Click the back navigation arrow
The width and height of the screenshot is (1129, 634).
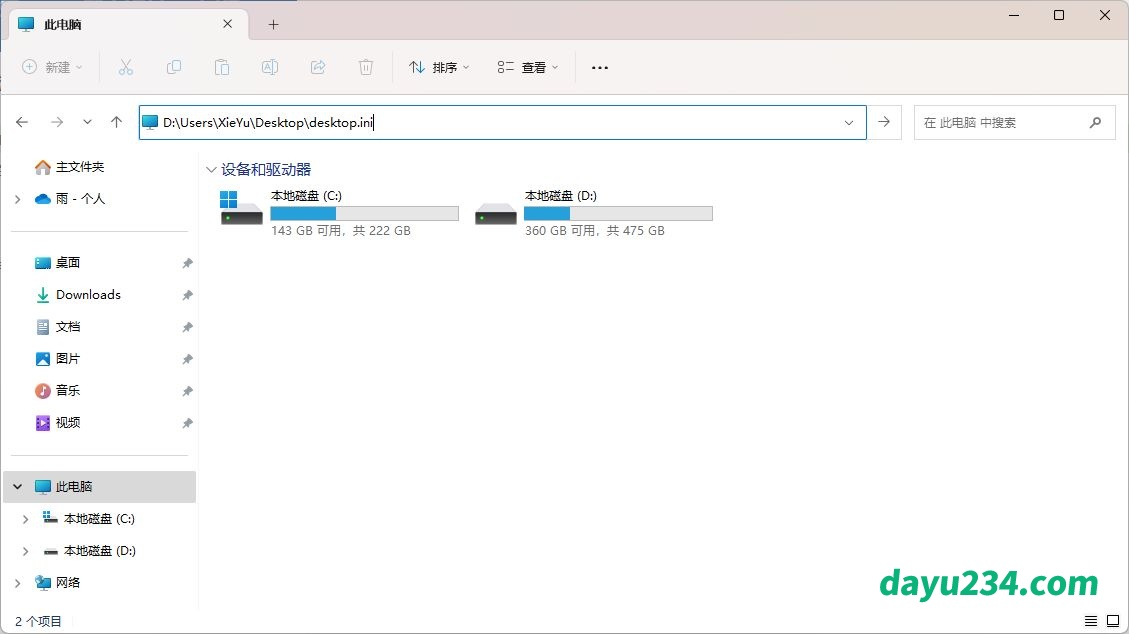click(23, 122)
